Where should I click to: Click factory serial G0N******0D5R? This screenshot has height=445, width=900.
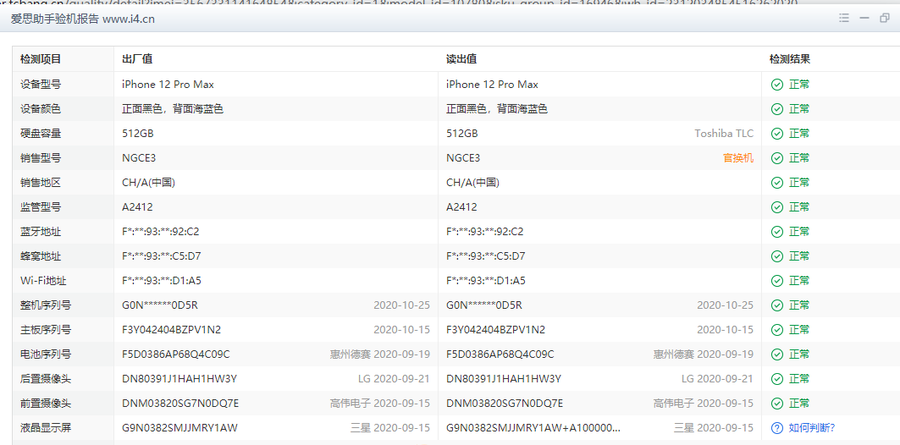(x=160, y=305)
